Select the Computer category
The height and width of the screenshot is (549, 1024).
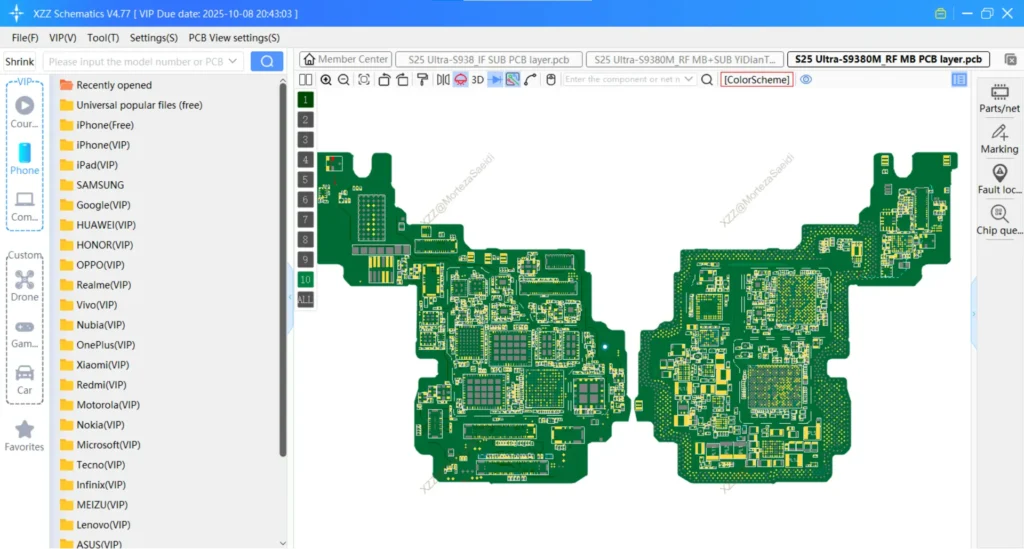tap(25, 206)
